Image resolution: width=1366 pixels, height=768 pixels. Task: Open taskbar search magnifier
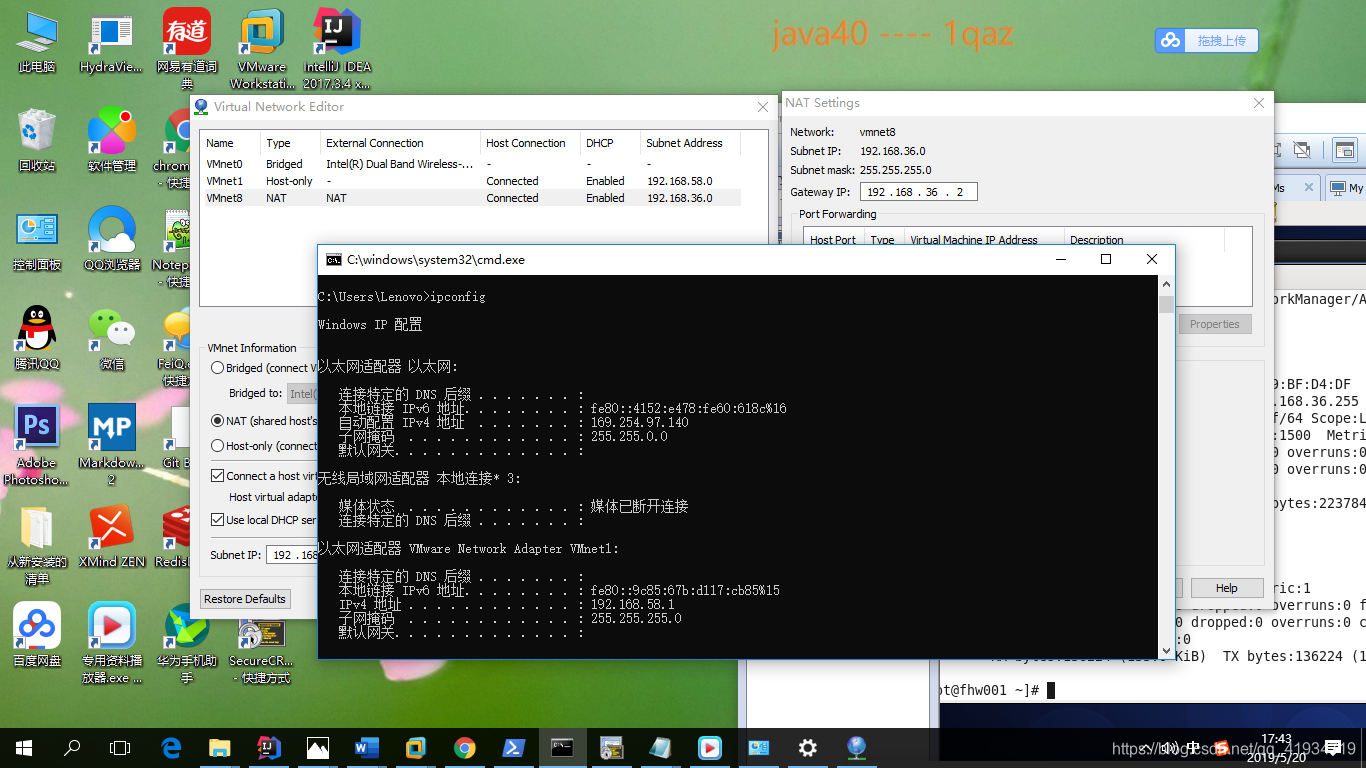click(72, 748)
